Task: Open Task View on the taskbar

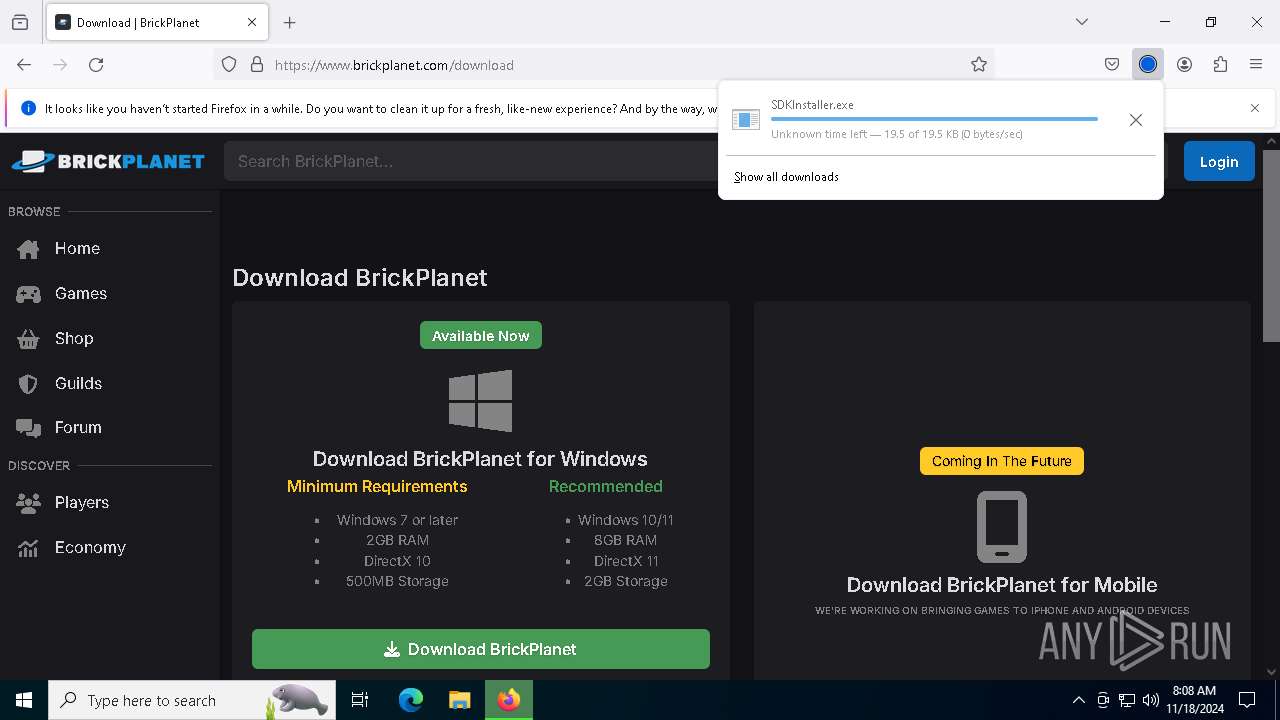Action: click(360, 700)
